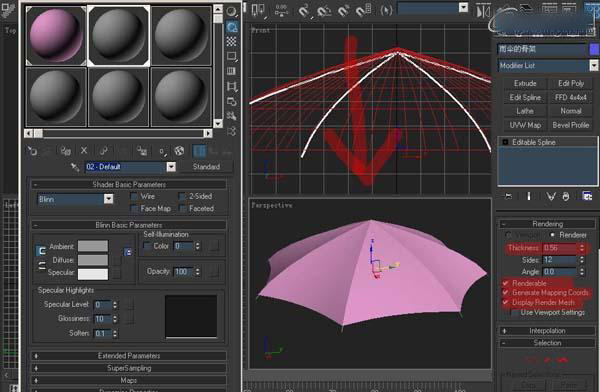The image size is (600, 392).
Task: Enable the 2-Sided checkbox
Action: coord(182,196)
